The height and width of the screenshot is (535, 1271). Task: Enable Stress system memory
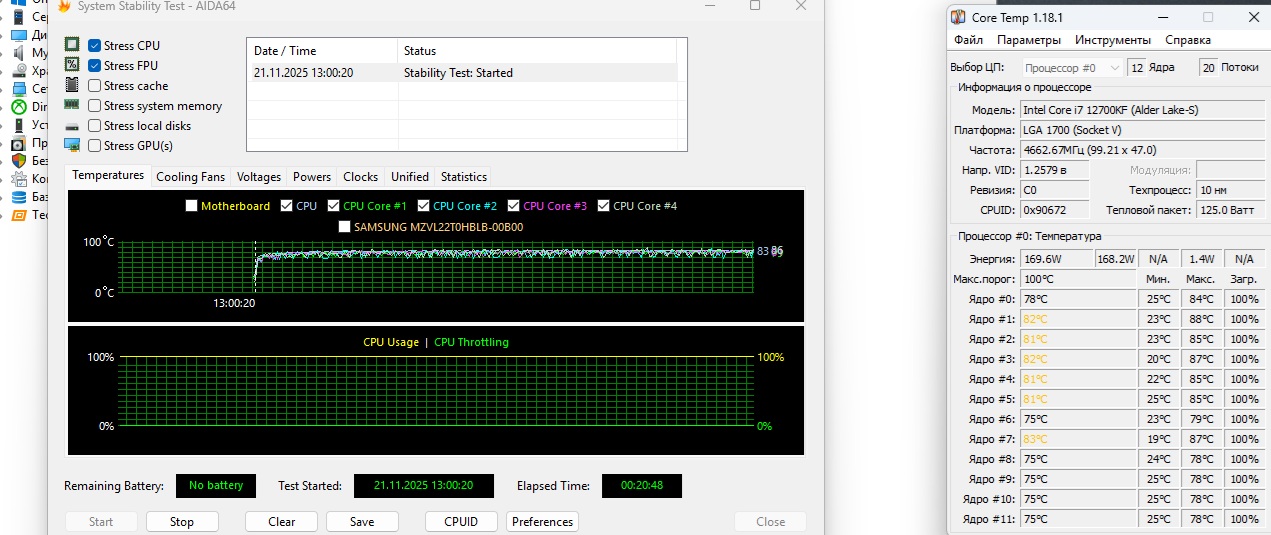point(94,105)
